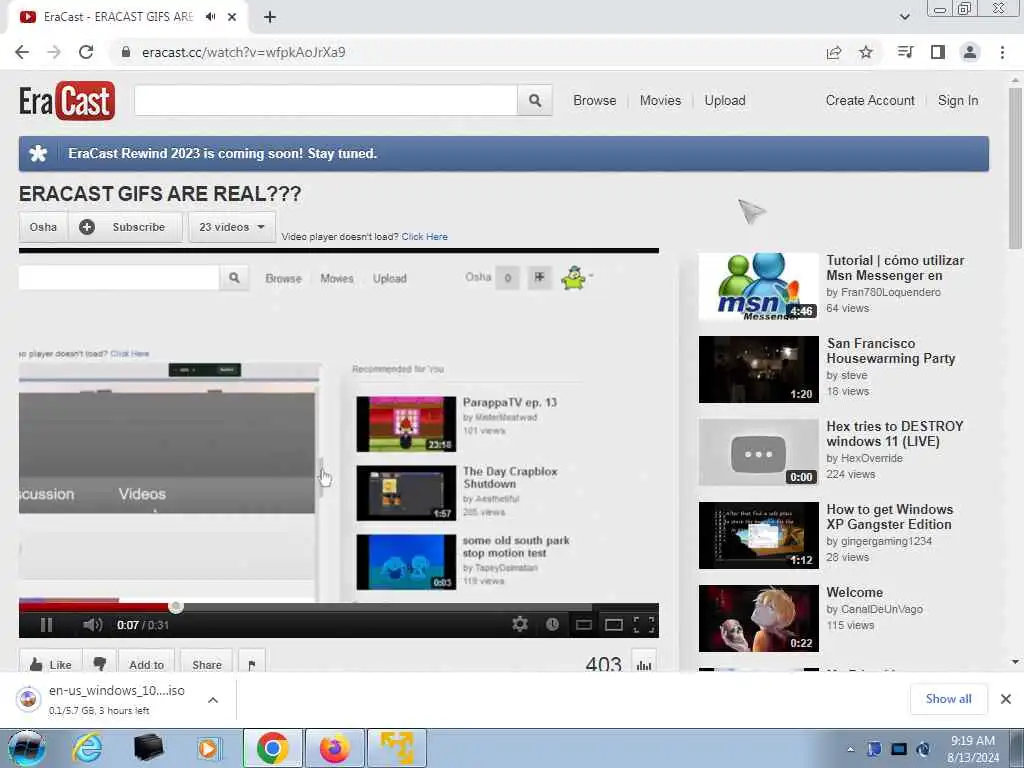Open the tab search dropdown arrow
Image resolution: width=1024 pixels, height=768 pixels.
[x=904, y=17]
